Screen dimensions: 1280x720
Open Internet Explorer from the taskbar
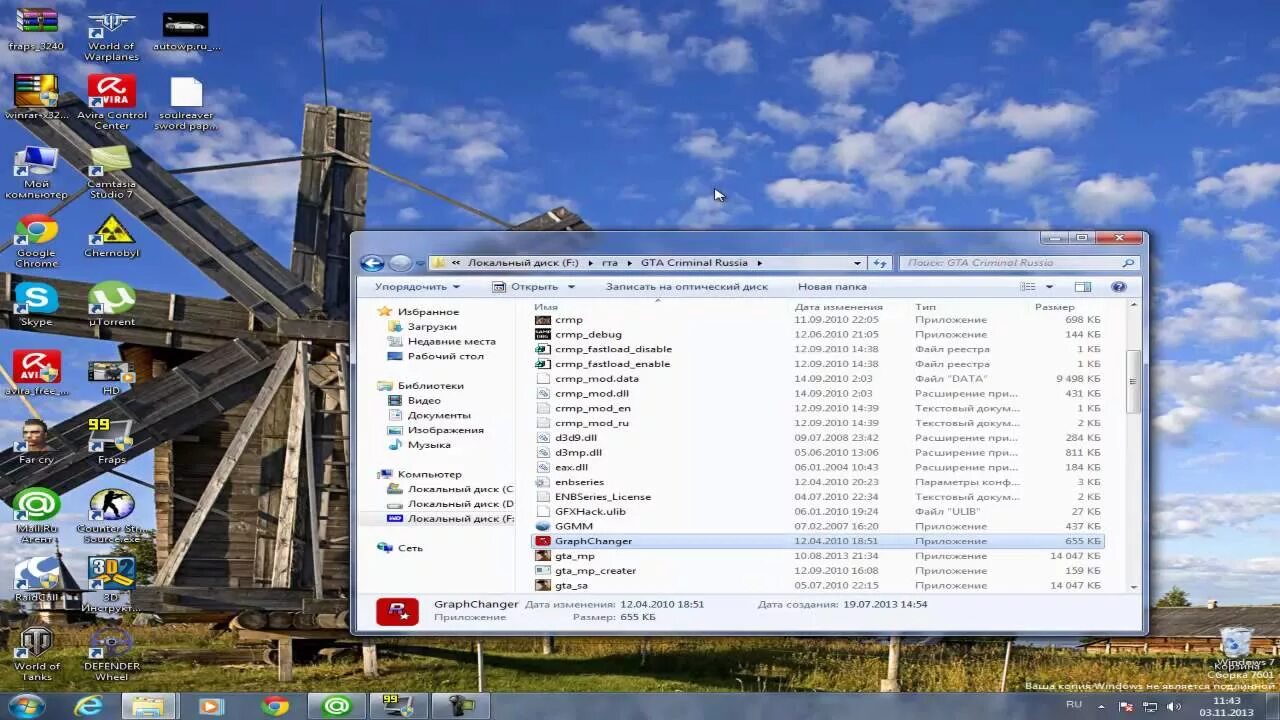(x=88, y=706)
